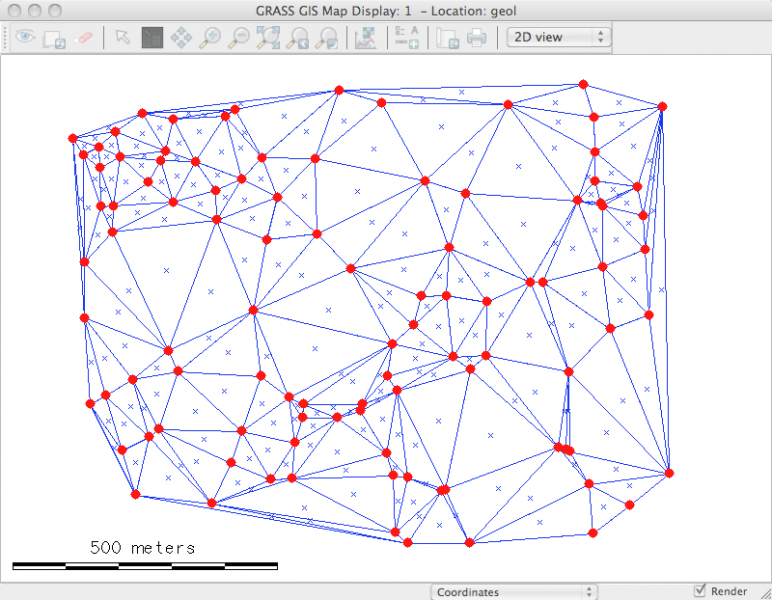Click the Erase display eraser icon
Viewport: 772px width, 600px height.
(84, 37)
